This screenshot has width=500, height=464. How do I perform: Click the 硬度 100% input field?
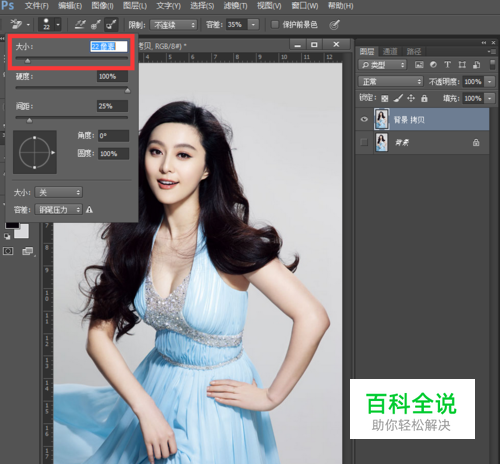(113, 76)
